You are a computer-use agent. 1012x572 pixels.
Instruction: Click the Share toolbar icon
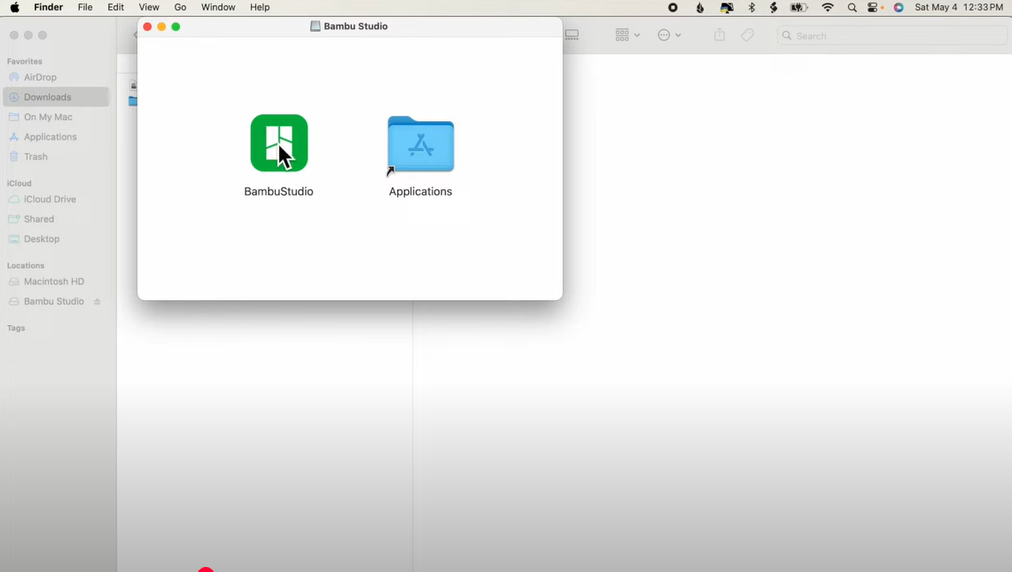[720, 35]
